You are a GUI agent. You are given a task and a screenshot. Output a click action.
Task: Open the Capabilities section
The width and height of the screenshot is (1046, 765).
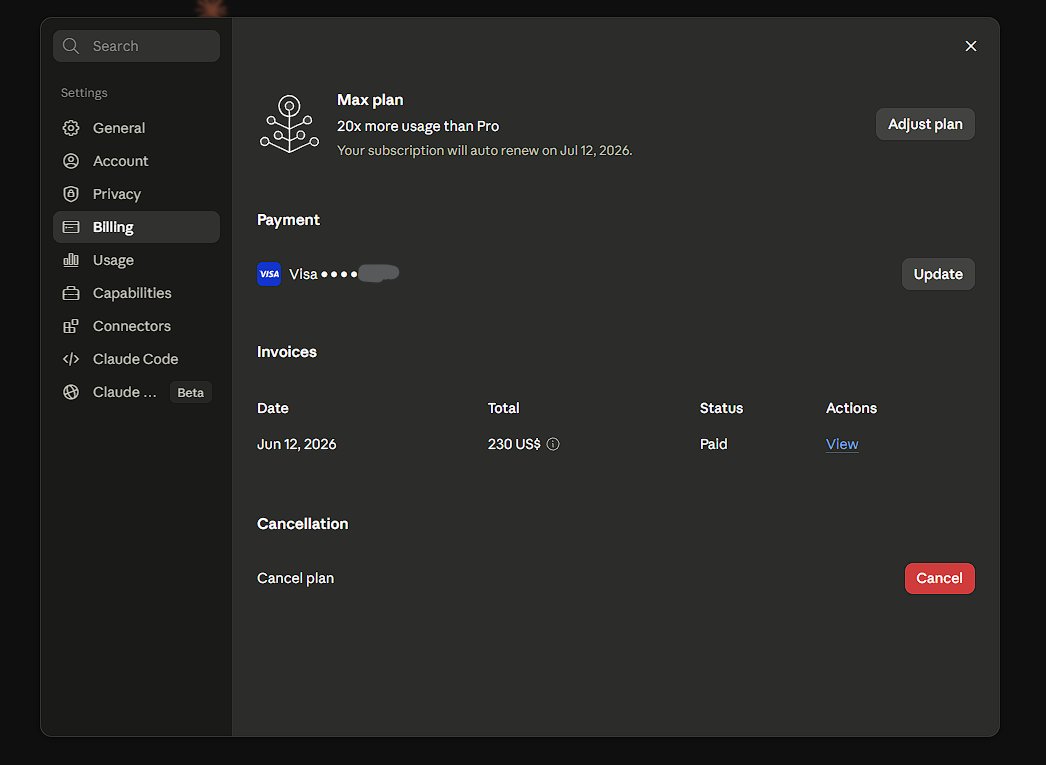tap(136, 293)
